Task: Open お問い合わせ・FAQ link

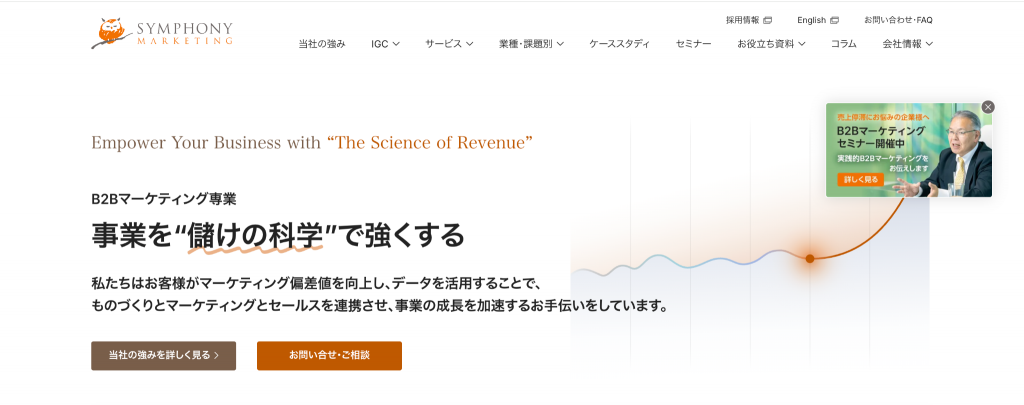Action: point(898,20)
